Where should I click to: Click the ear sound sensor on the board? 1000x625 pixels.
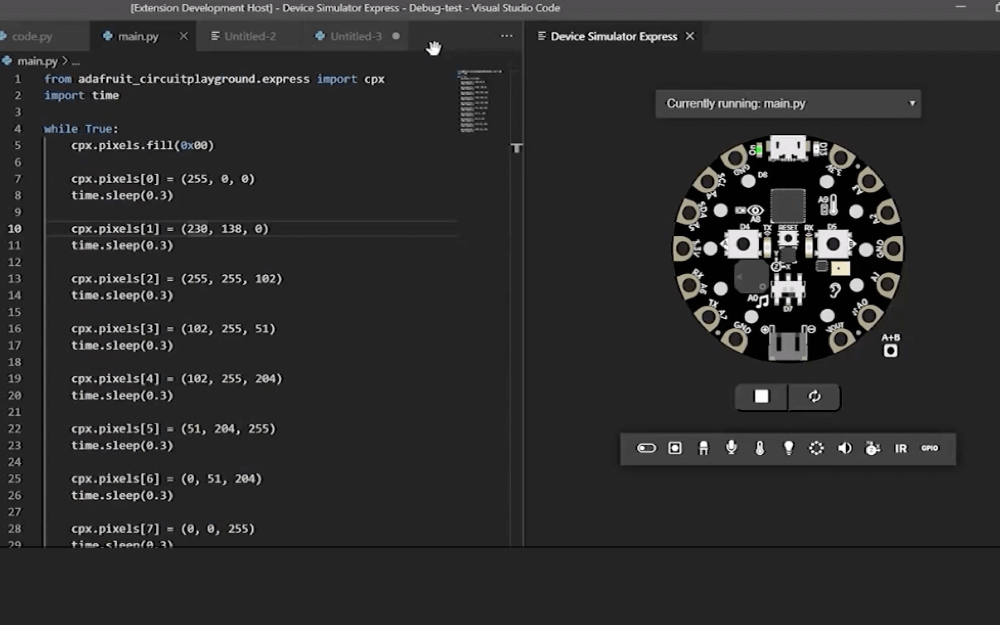tap(834, 291)
